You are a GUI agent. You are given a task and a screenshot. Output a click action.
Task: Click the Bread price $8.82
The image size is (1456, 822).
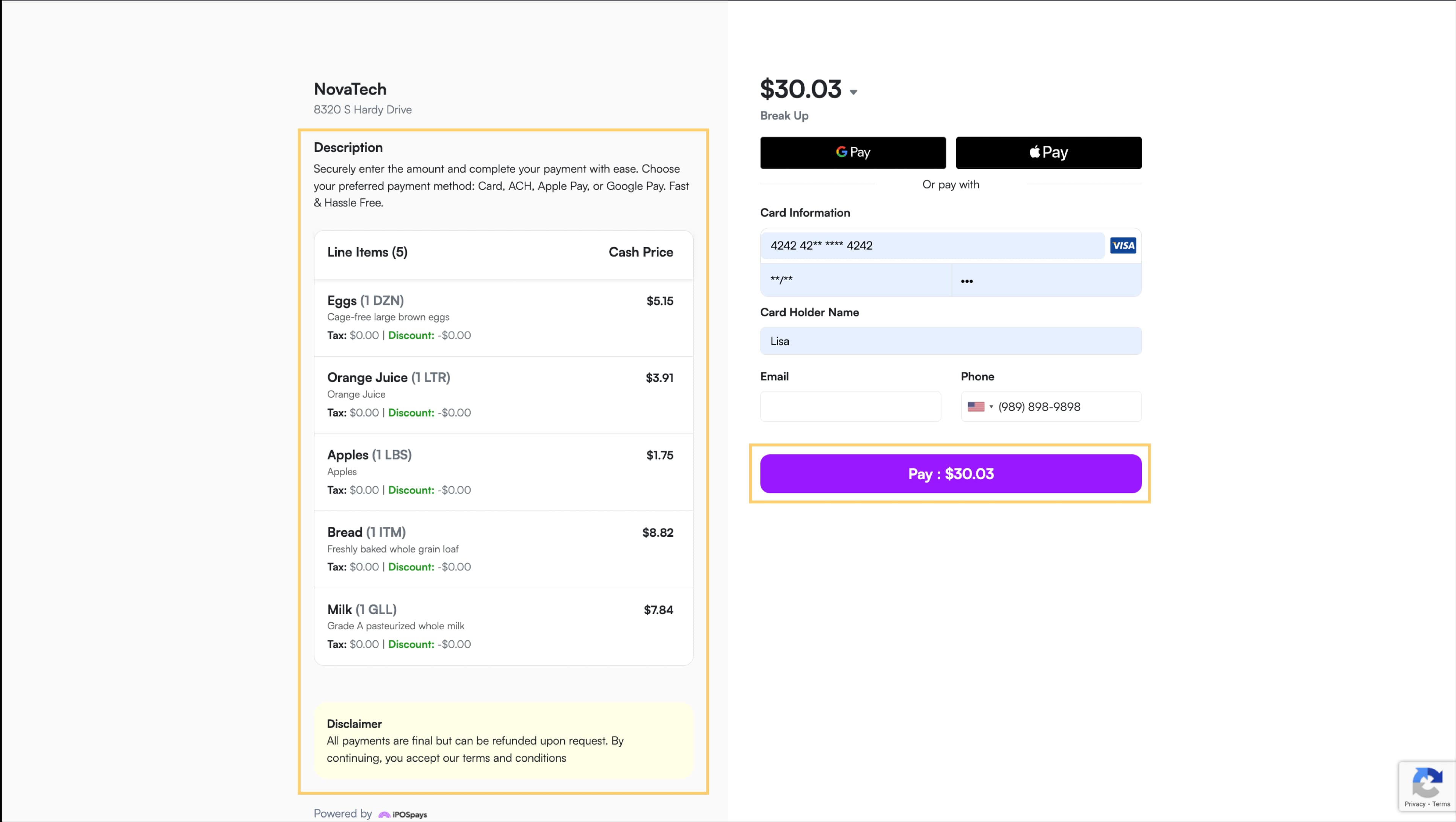click(657, 533)
